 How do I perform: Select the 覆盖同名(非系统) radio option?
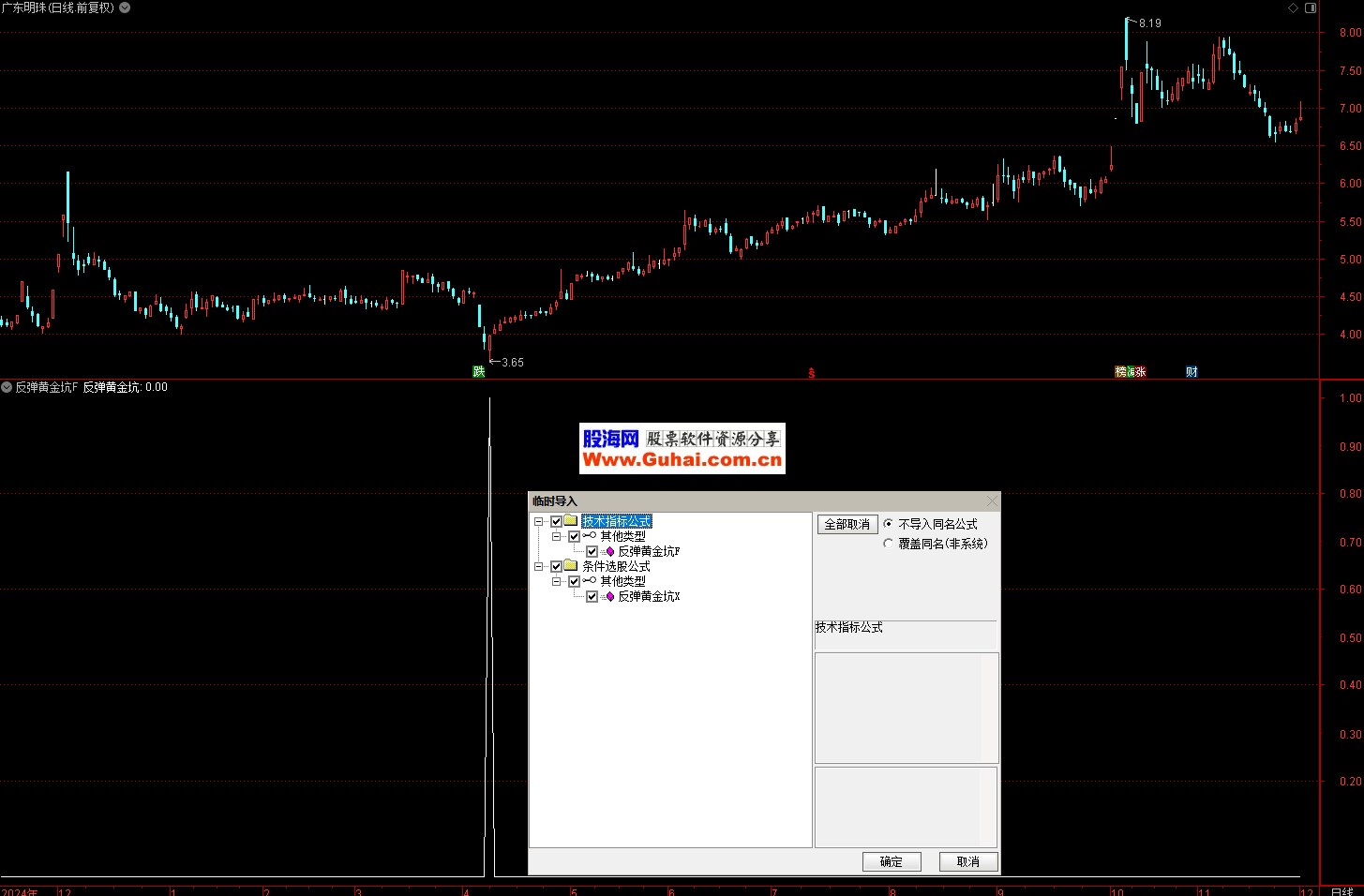coord(889,544)
